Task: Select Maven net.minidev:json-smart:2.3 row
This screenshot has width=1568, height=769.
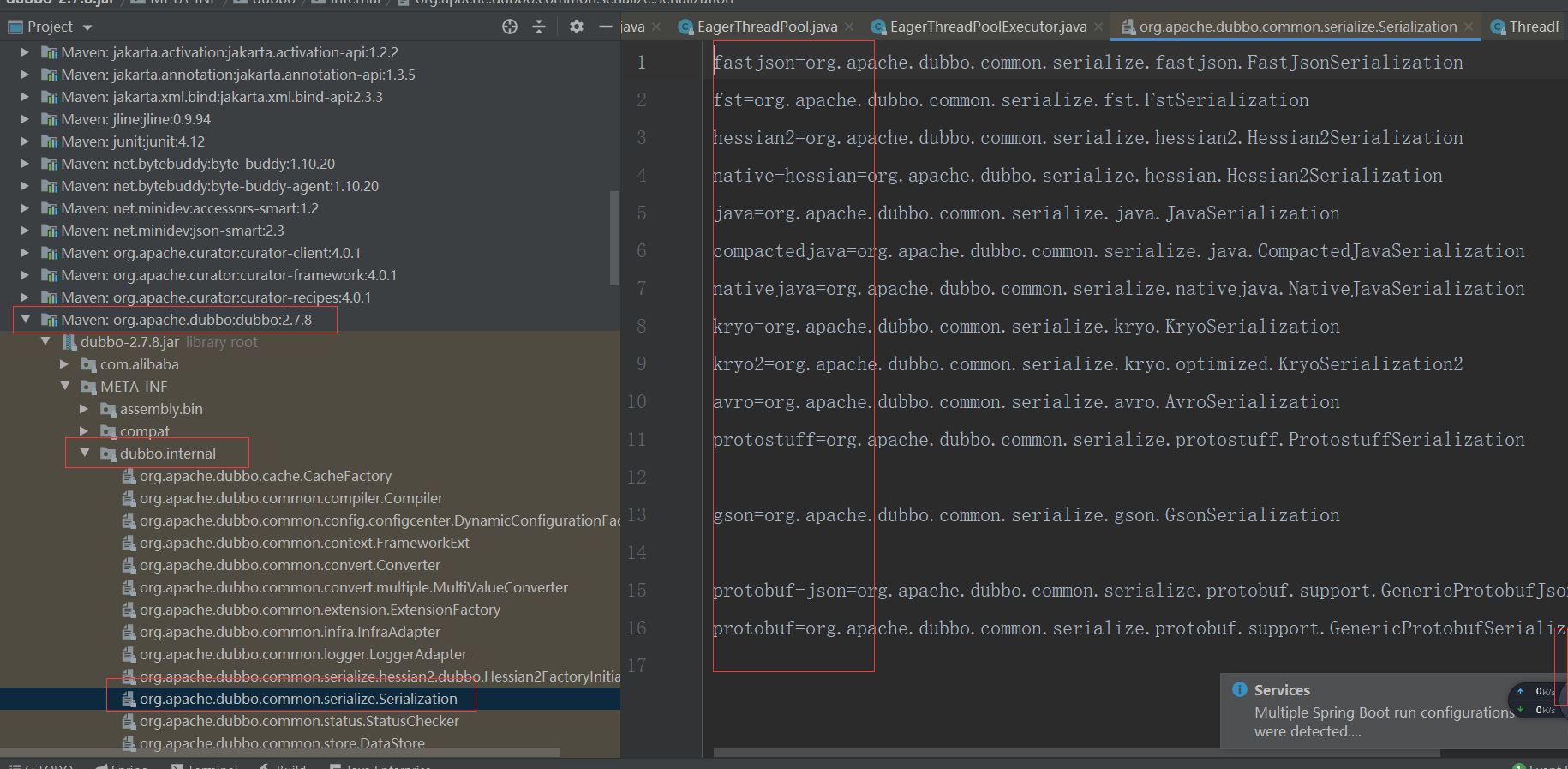Action: (310, 231)
